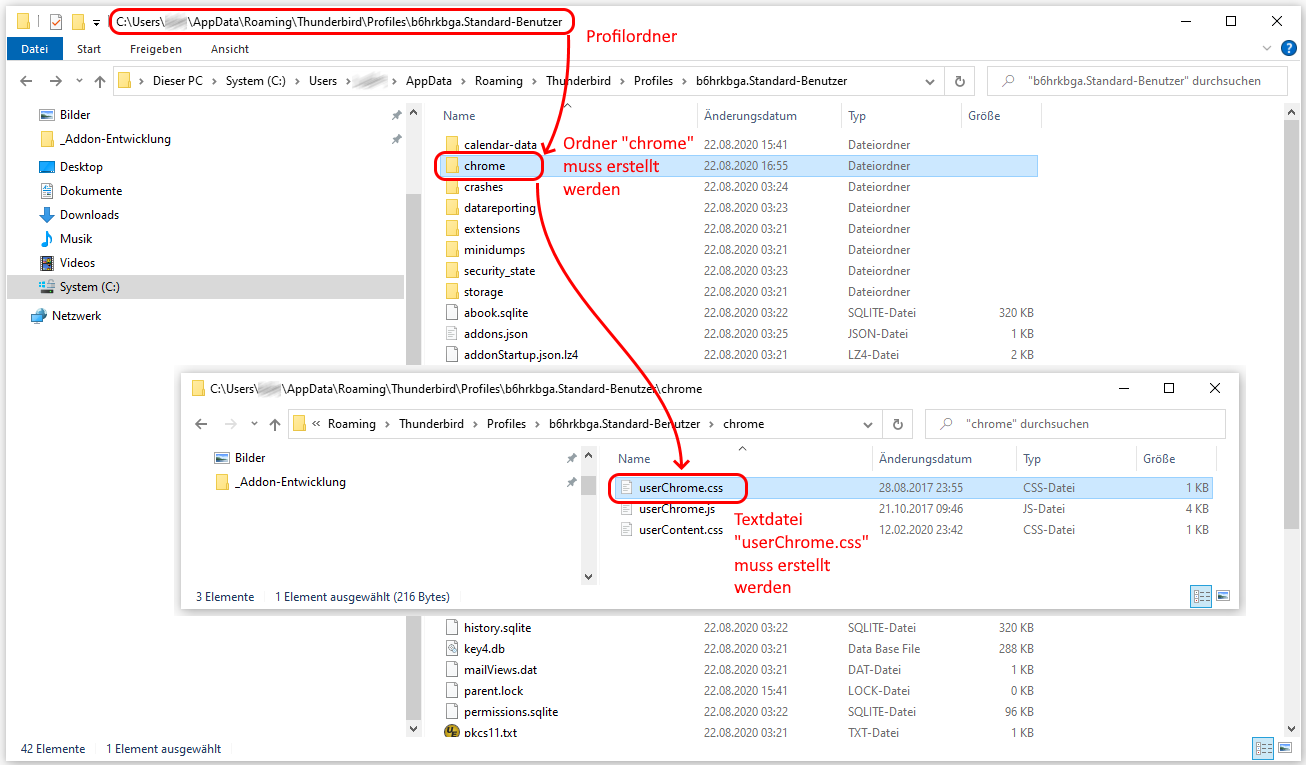
Task: Open Netzwerk in the navigation pane
Action: [x=76, y=316]
